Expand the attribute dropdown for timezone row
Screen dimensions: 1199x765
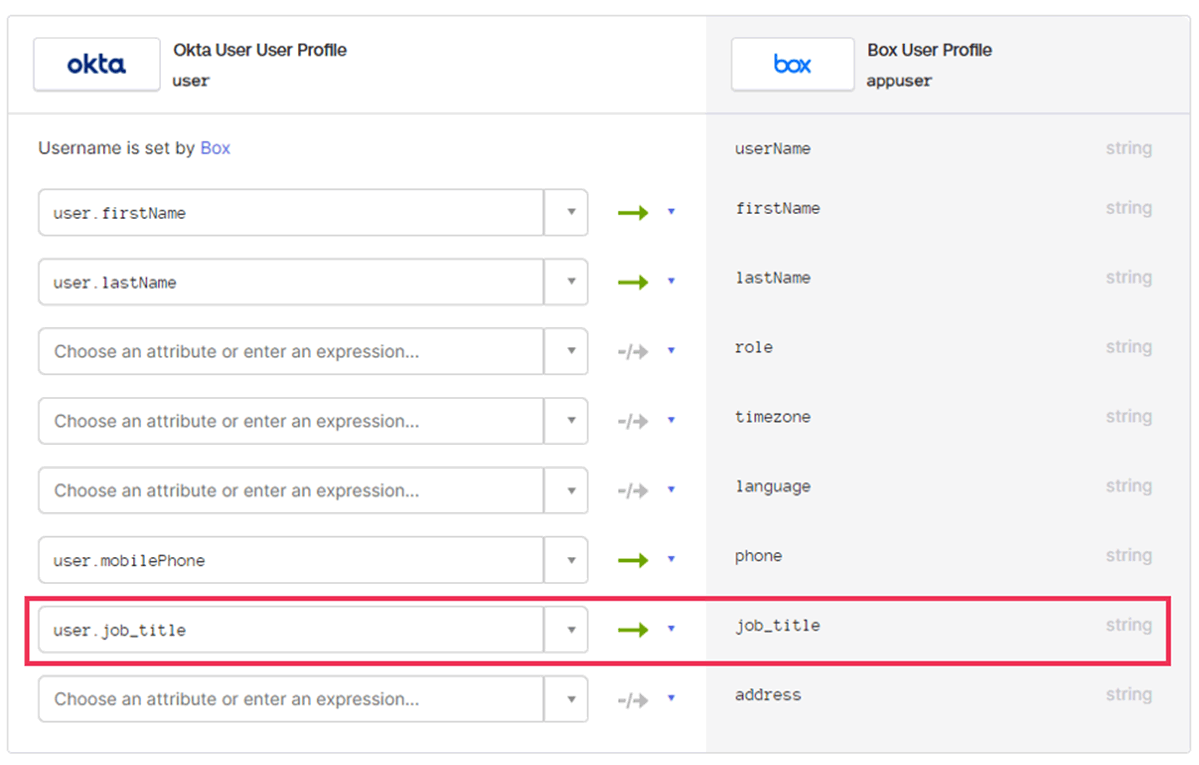pyautogui.click(x=566, y=421)
